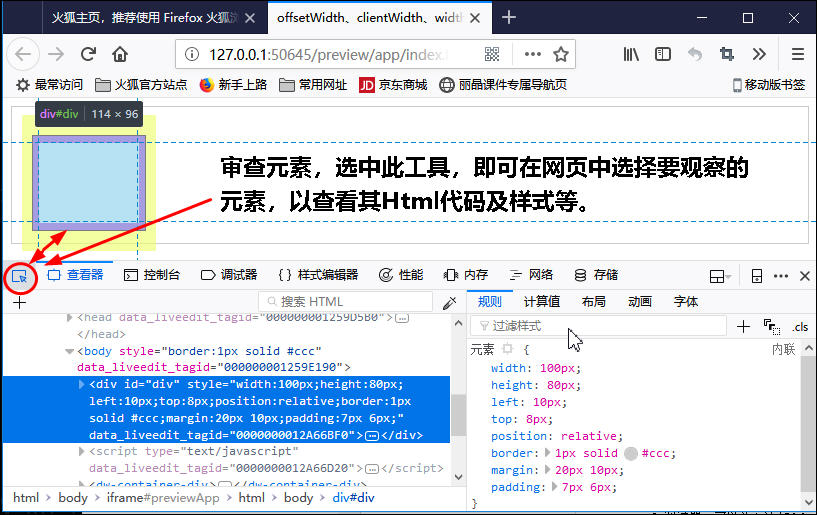Viewport: 817px width, 515px height.
Task: Toggle pseudo-class panel icon
Action: [772, 327]
